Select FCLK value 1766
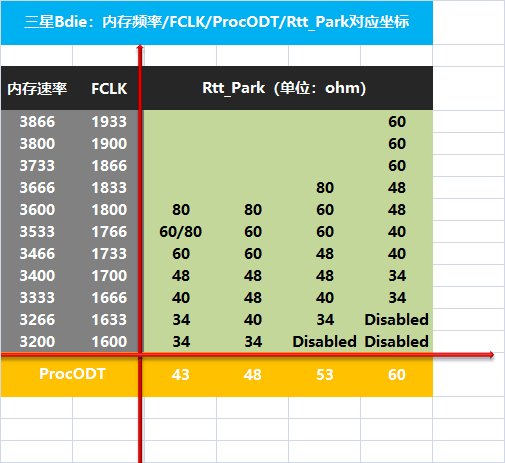Image resolution: width=505 pixels, height=463 pixels. tap(109, 232)
